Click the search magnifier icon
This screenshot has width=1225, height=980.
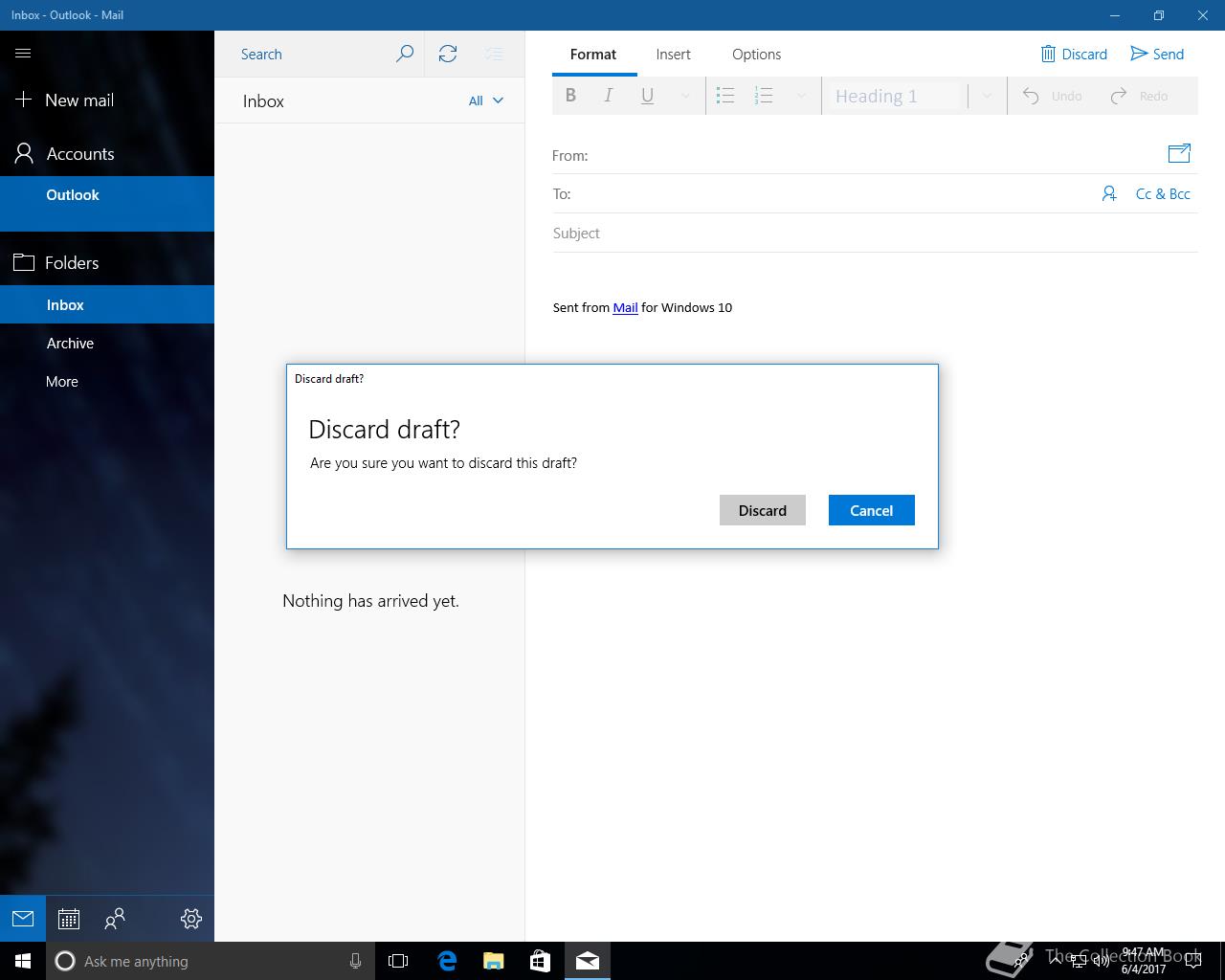405,54
